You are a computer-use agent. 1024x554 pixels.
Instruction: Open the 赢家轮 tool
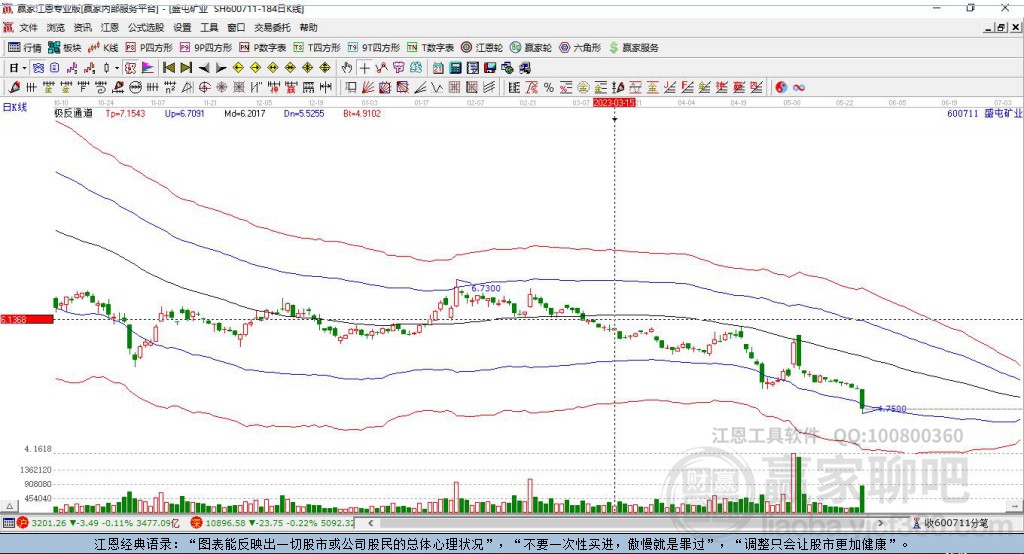point(531,48)
